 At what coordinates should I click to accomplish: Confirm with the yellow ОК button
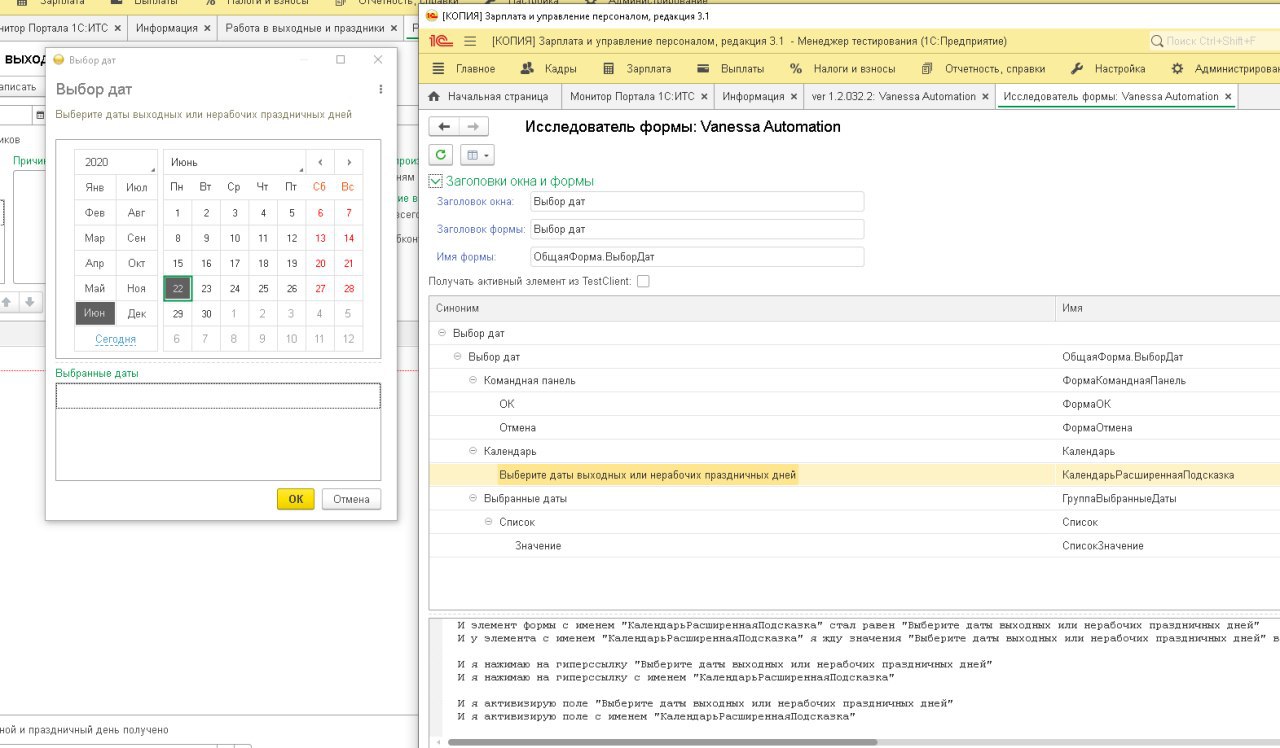tap(296, 499)
